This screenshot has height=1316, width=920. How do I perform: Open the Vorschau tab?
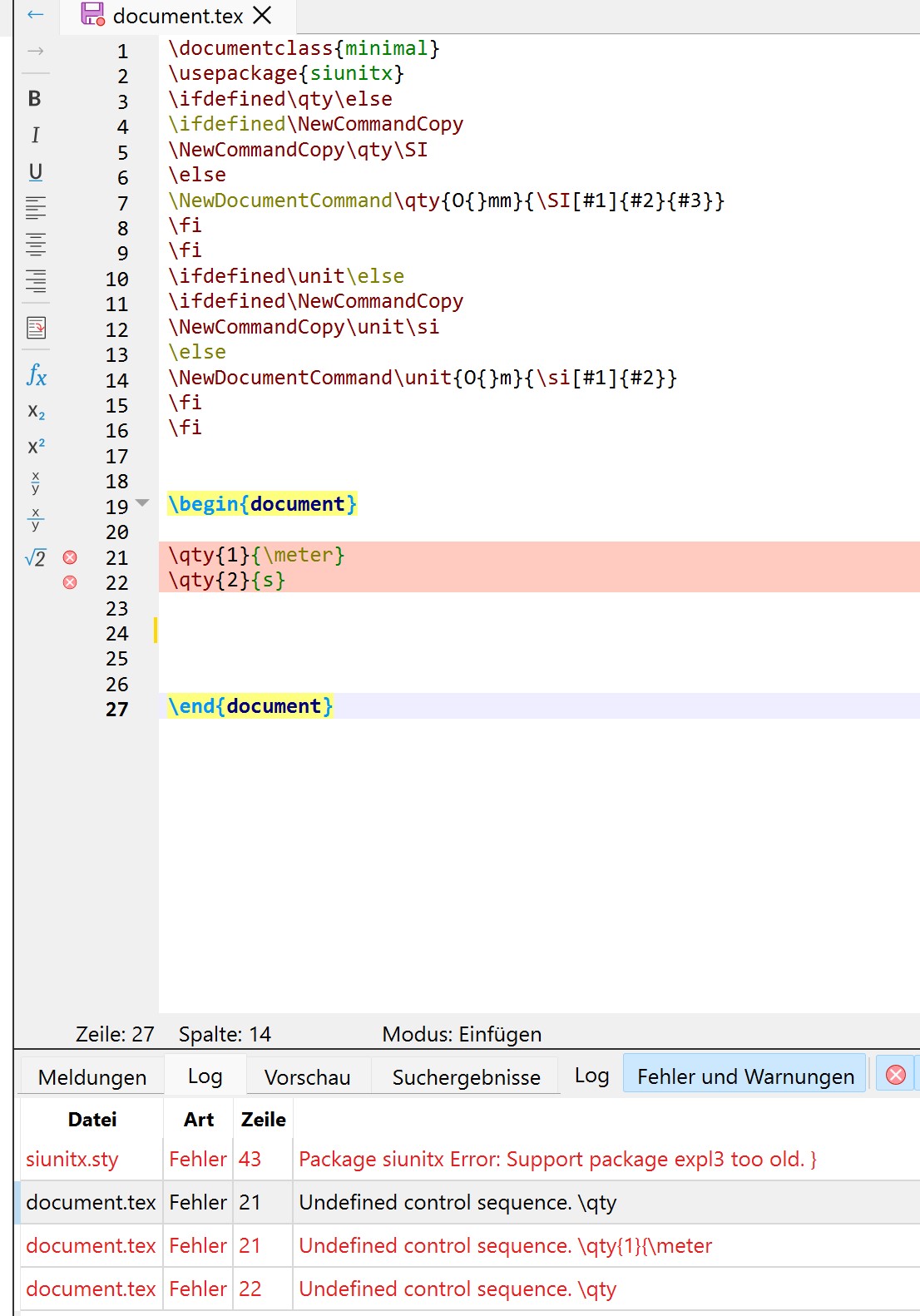[307, 1077]
